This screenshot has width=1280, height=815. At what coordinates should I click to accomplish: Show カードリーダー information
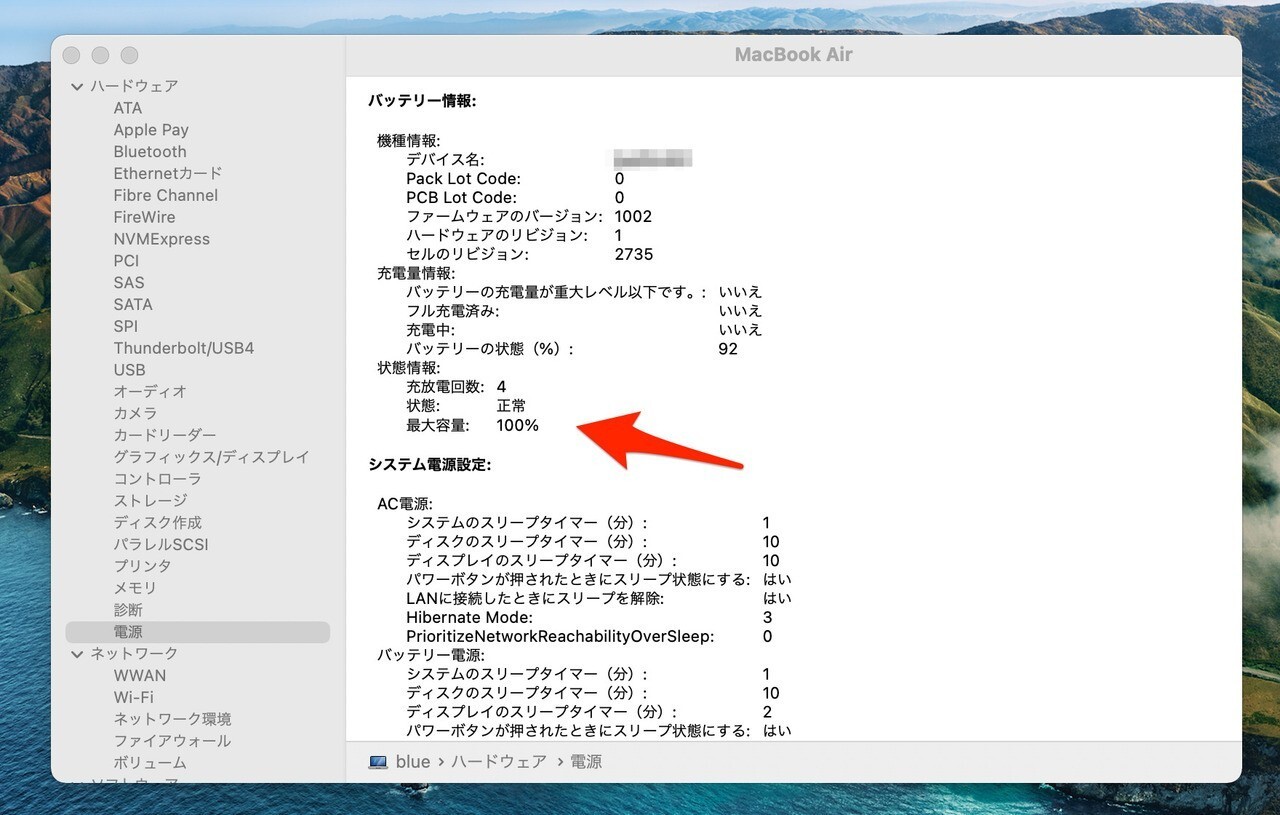pyautogui.click(x=165, y=436)
